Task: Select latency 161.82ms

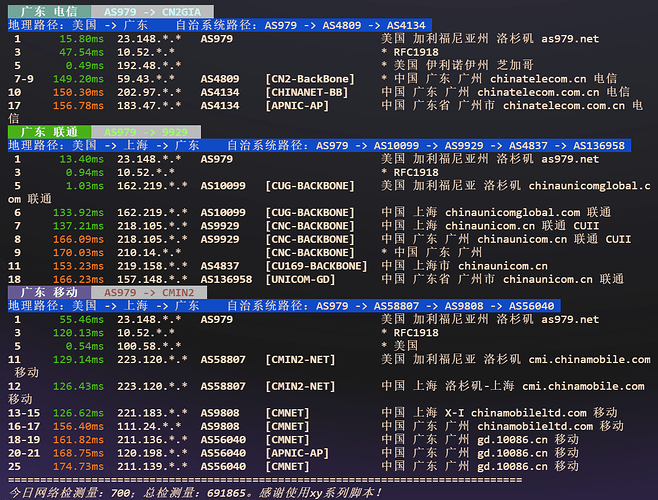Action: tap(78, 440)
